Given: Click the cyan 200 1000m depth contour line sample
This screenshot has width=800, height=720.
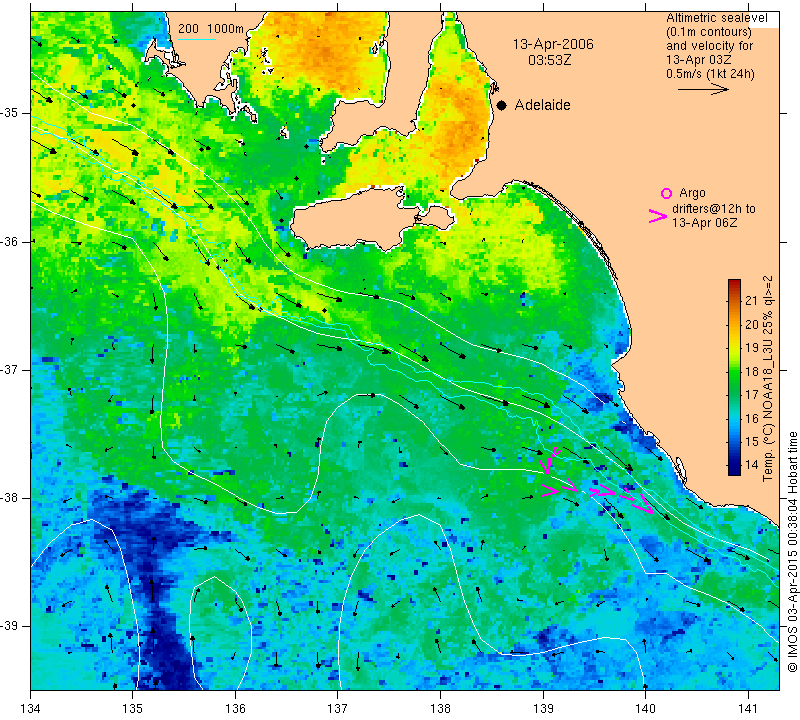Looking at the screenshot, I should click(197, 39).
